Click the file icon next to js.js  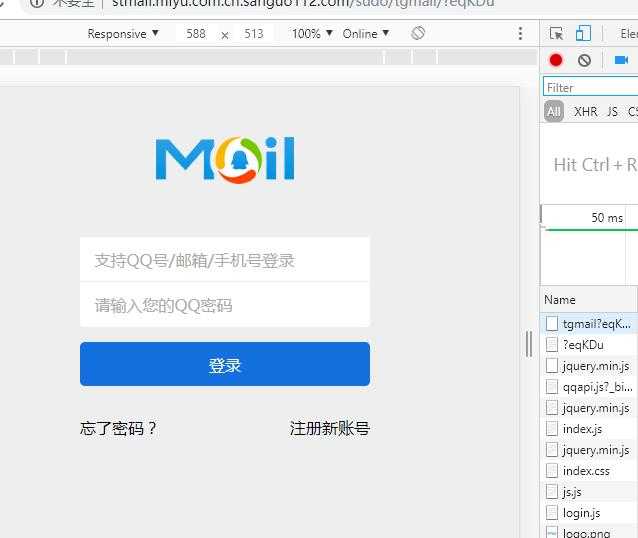coord(552,492)
